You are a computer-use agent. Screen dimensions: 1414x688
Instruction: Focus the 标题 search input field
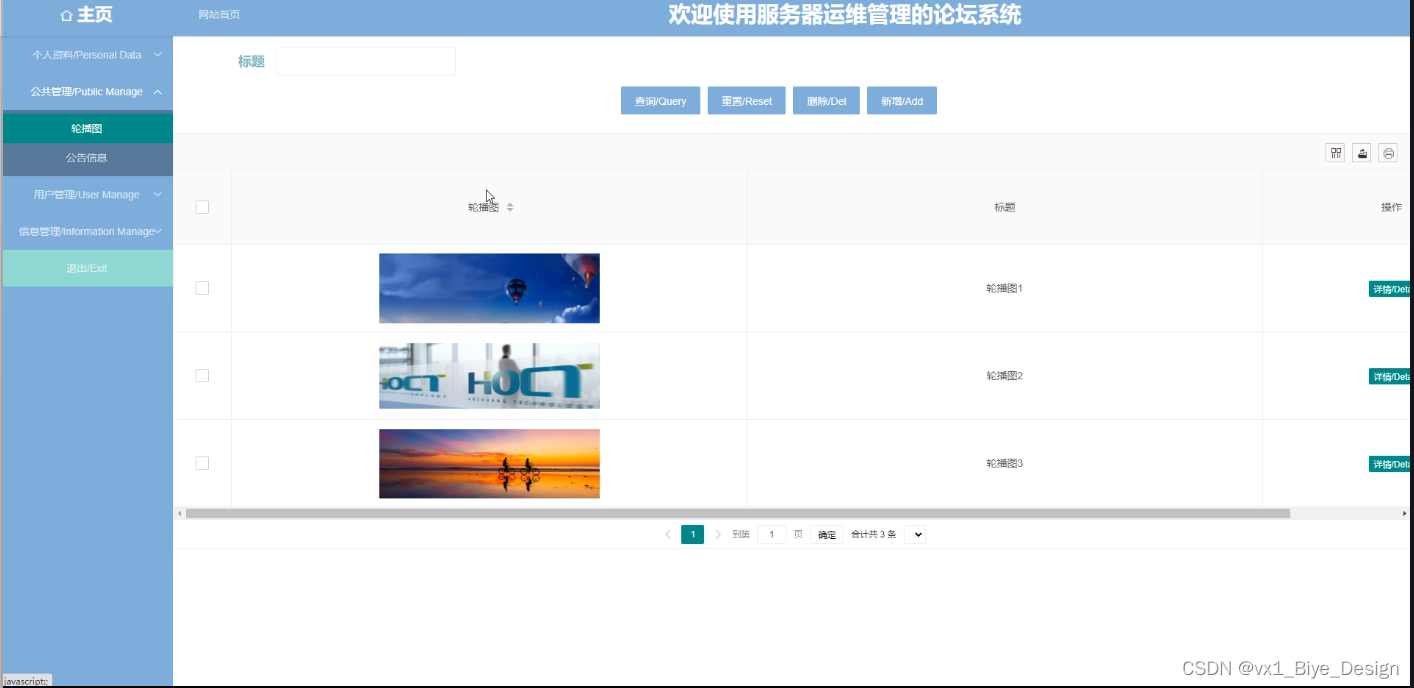366,61
